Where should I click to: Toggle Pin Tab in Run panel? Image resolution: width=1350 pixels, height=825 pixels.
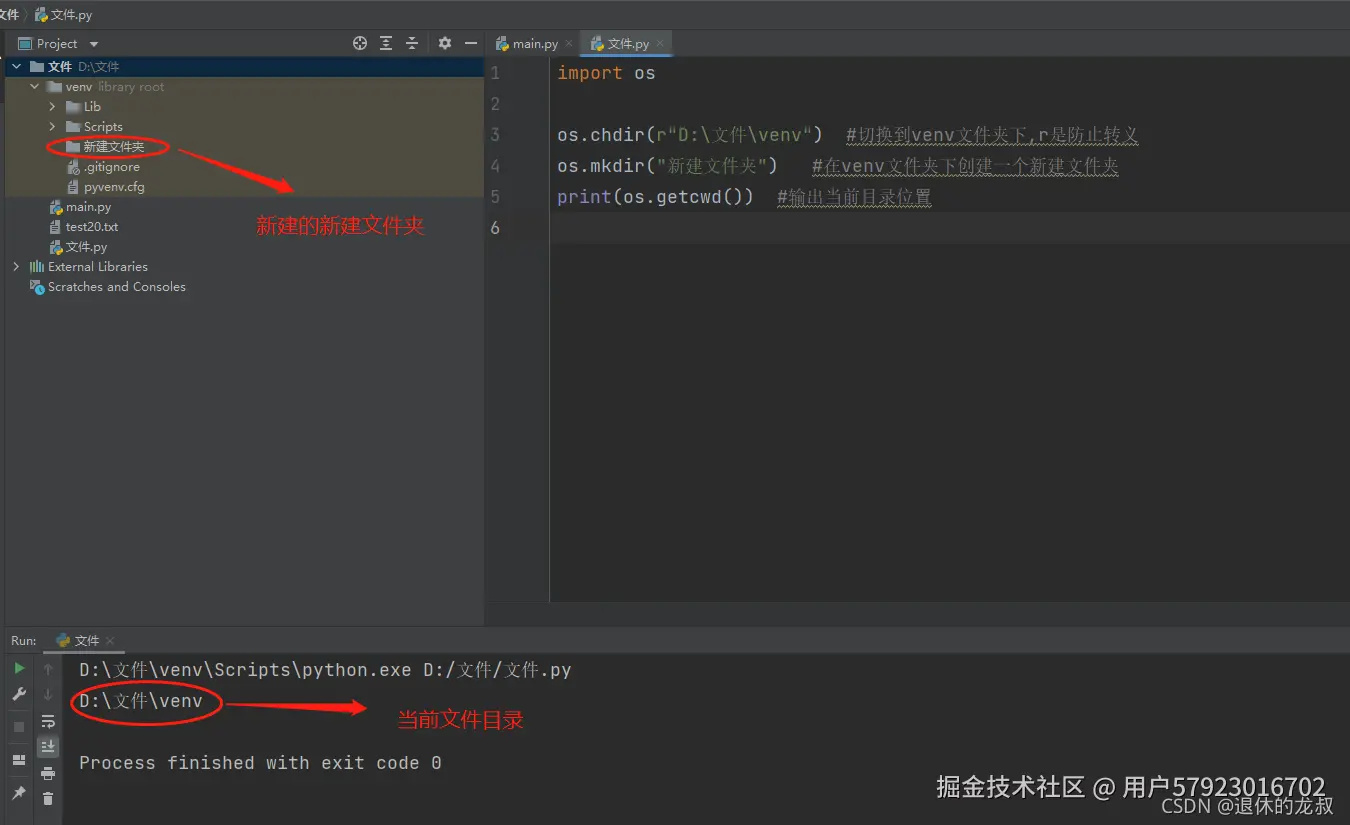[19, 793]
